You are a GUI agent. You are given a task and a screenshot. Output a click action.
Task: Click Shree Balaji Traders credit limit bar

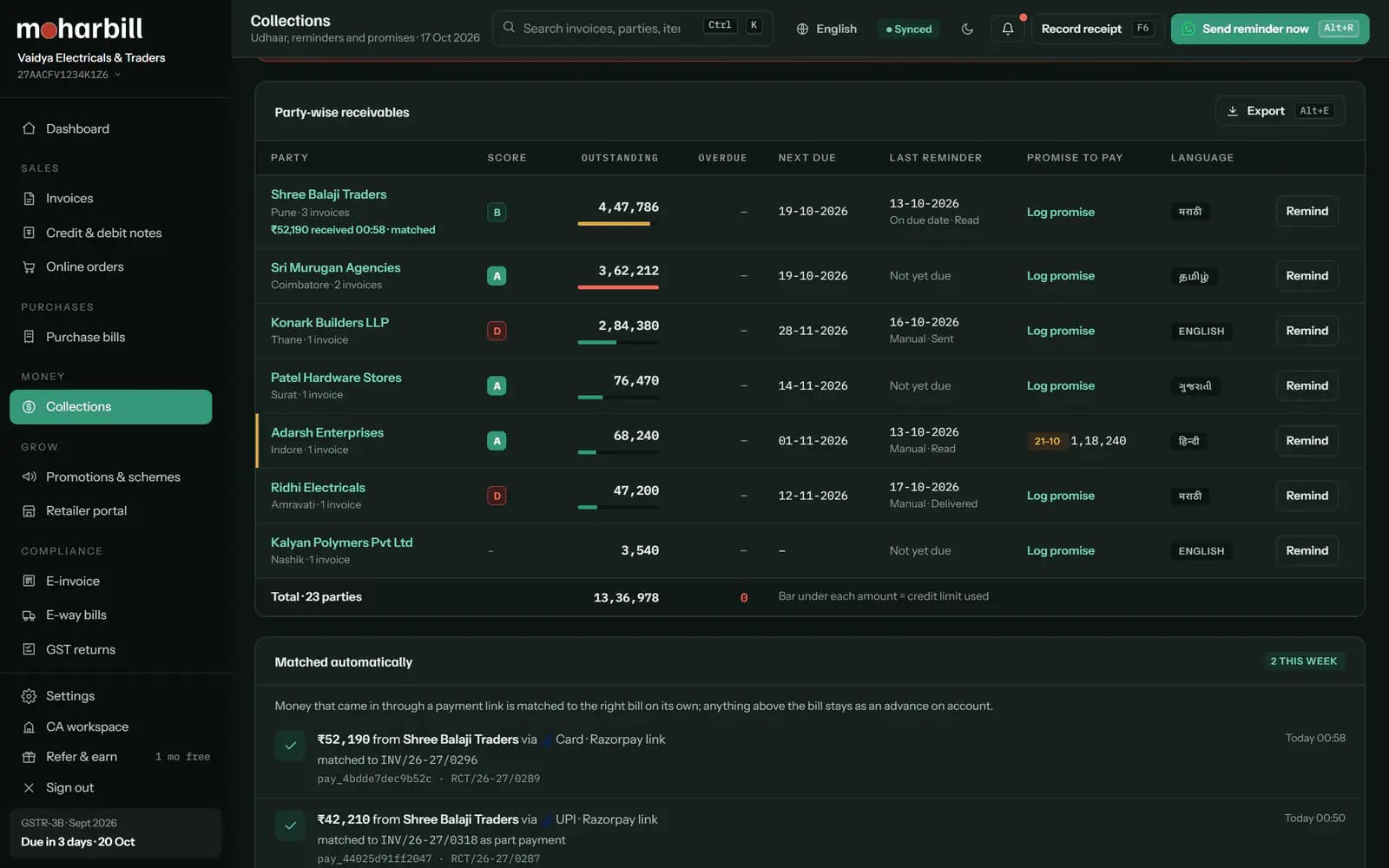(618, 224)
